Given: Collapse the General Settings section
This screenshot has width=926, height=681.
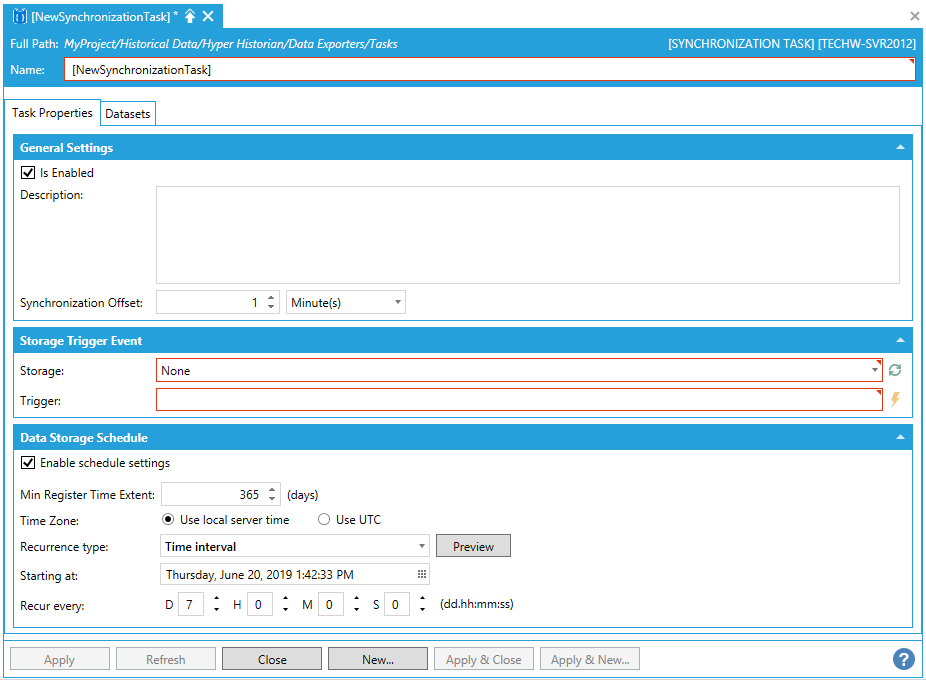Looking at the screenshot, I should click(x=900, y=148).
